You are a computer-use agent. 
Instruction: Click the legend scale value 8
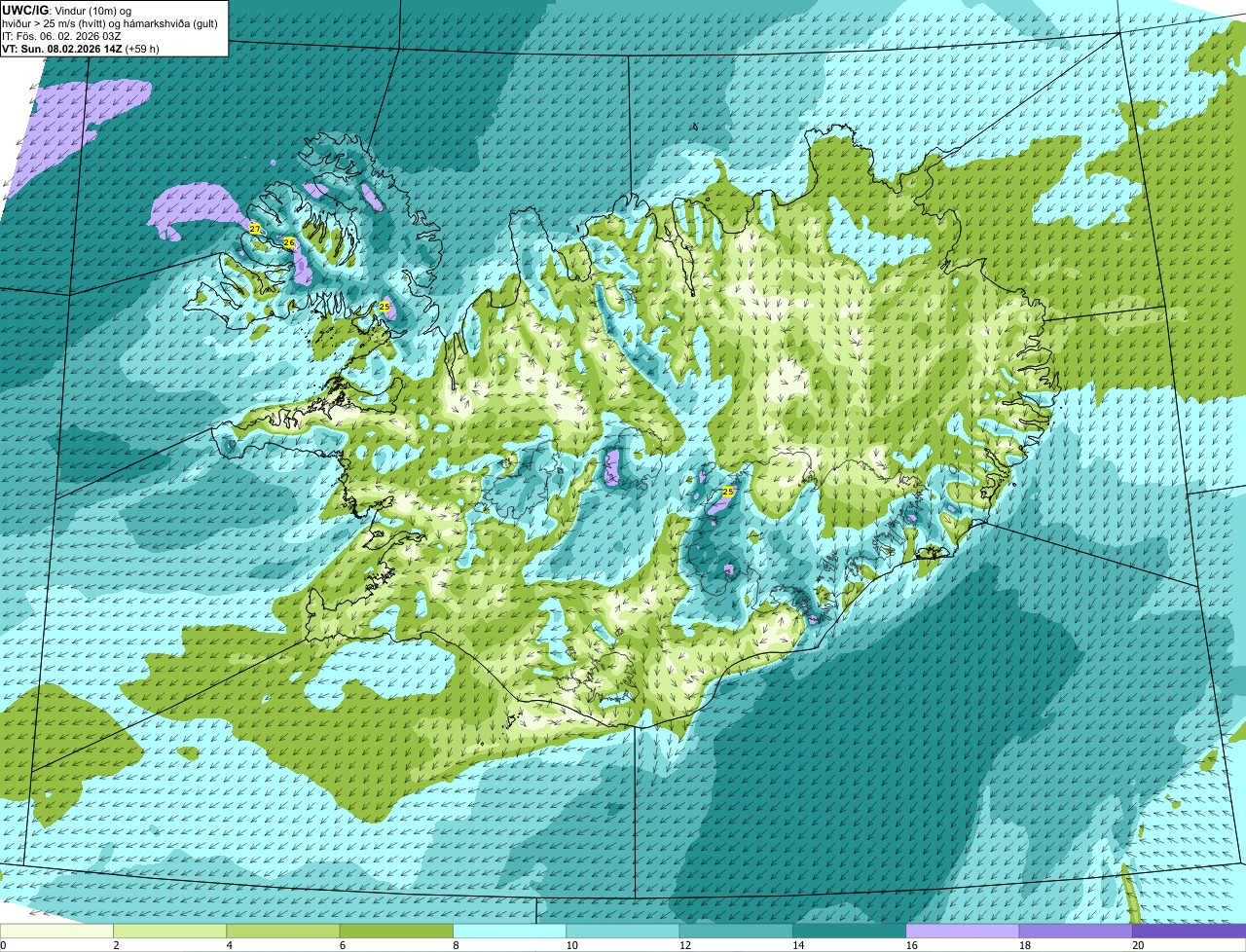(x=456, y=945)
